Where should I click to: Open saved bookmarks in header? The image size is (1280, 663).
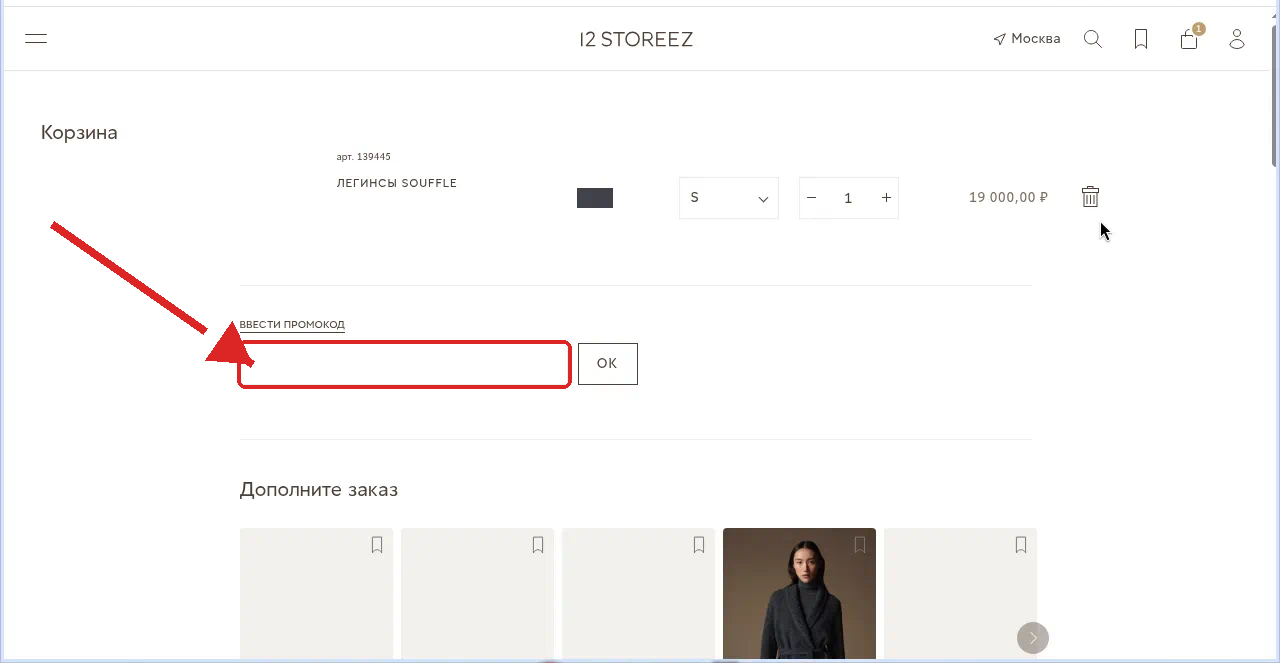click(1141, 39)
